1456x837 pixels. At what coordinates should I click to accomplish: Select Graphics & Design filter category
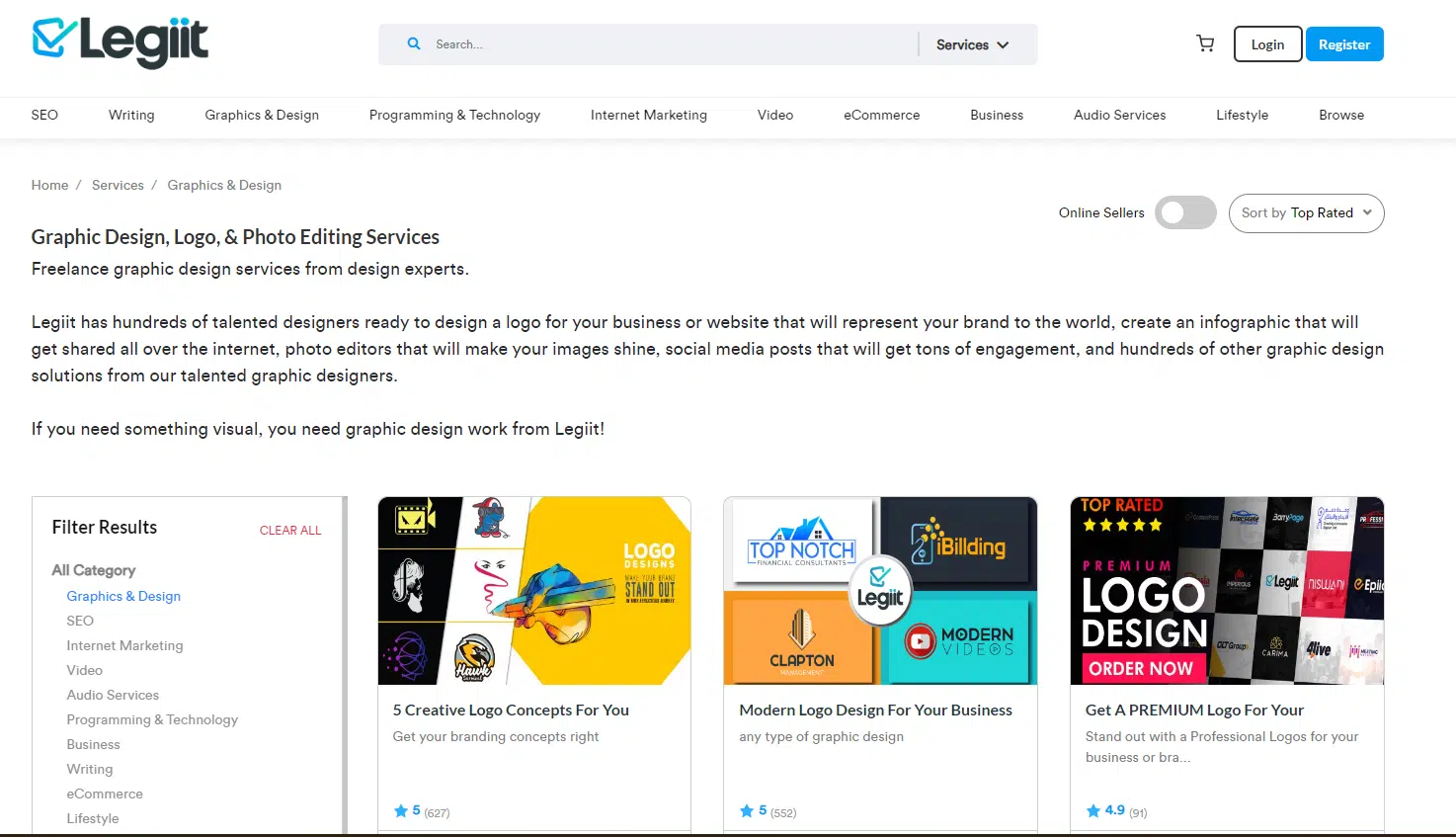(123, 596)
